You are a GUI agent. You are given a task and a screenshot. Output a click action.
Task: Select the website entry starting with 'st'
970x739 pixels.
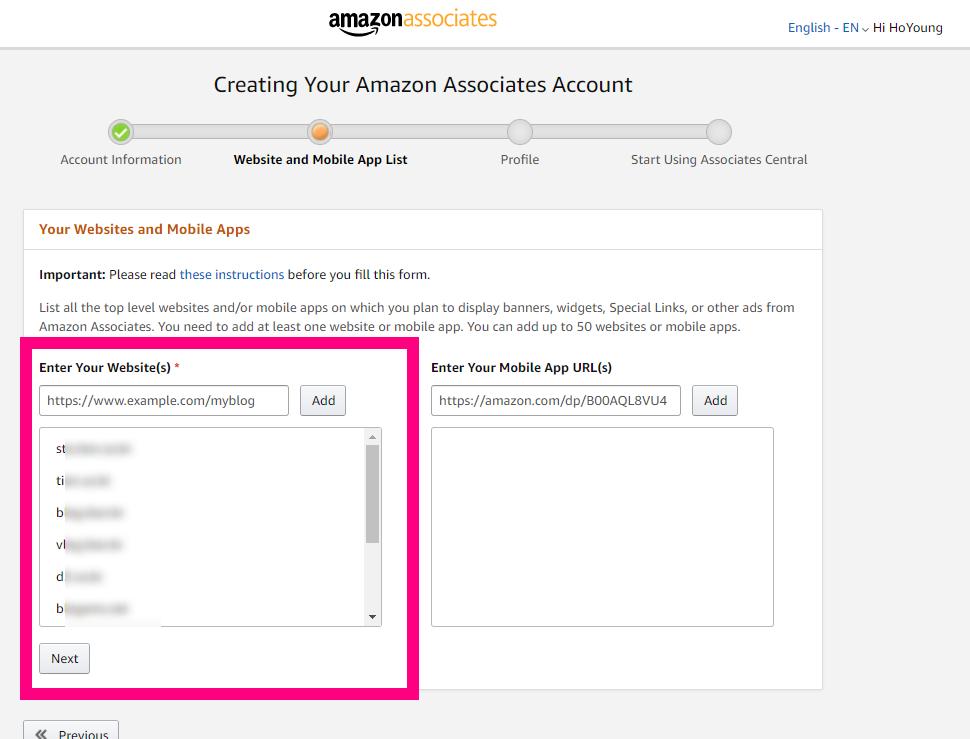point(93,449)
